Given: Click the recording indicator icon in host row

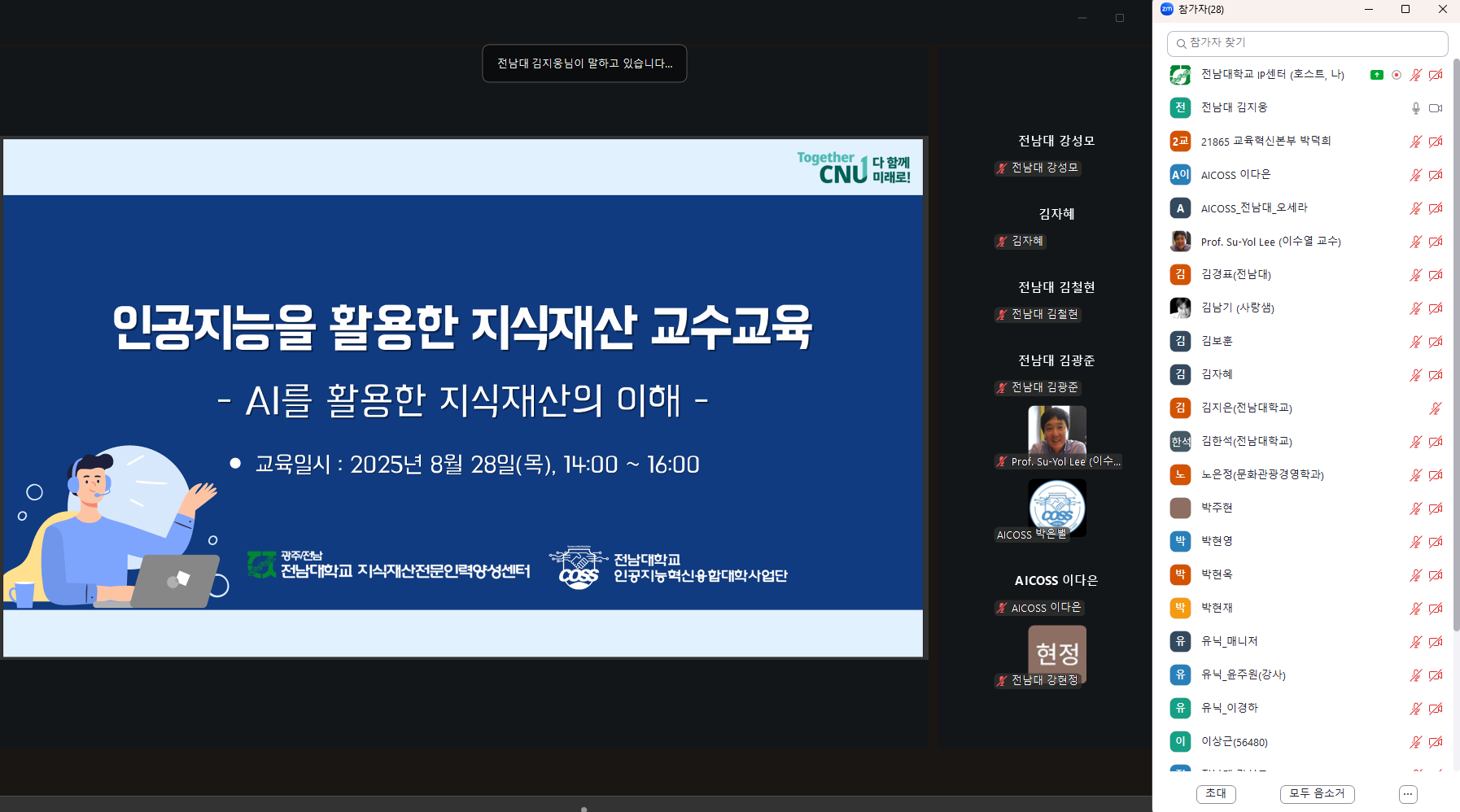Looking at the screenshot, I should tap(1397, 75).
